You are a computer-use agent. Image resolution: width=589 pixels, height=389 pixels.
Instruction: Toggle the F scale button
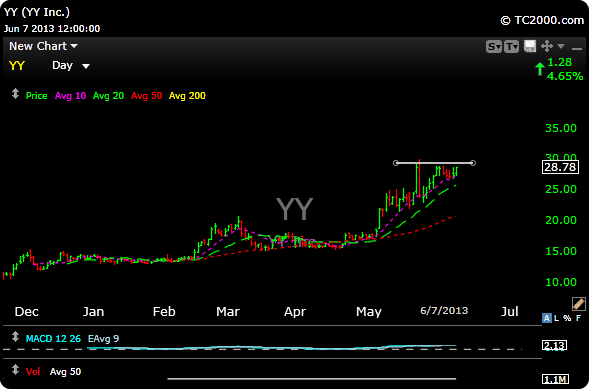coord(578,318)
